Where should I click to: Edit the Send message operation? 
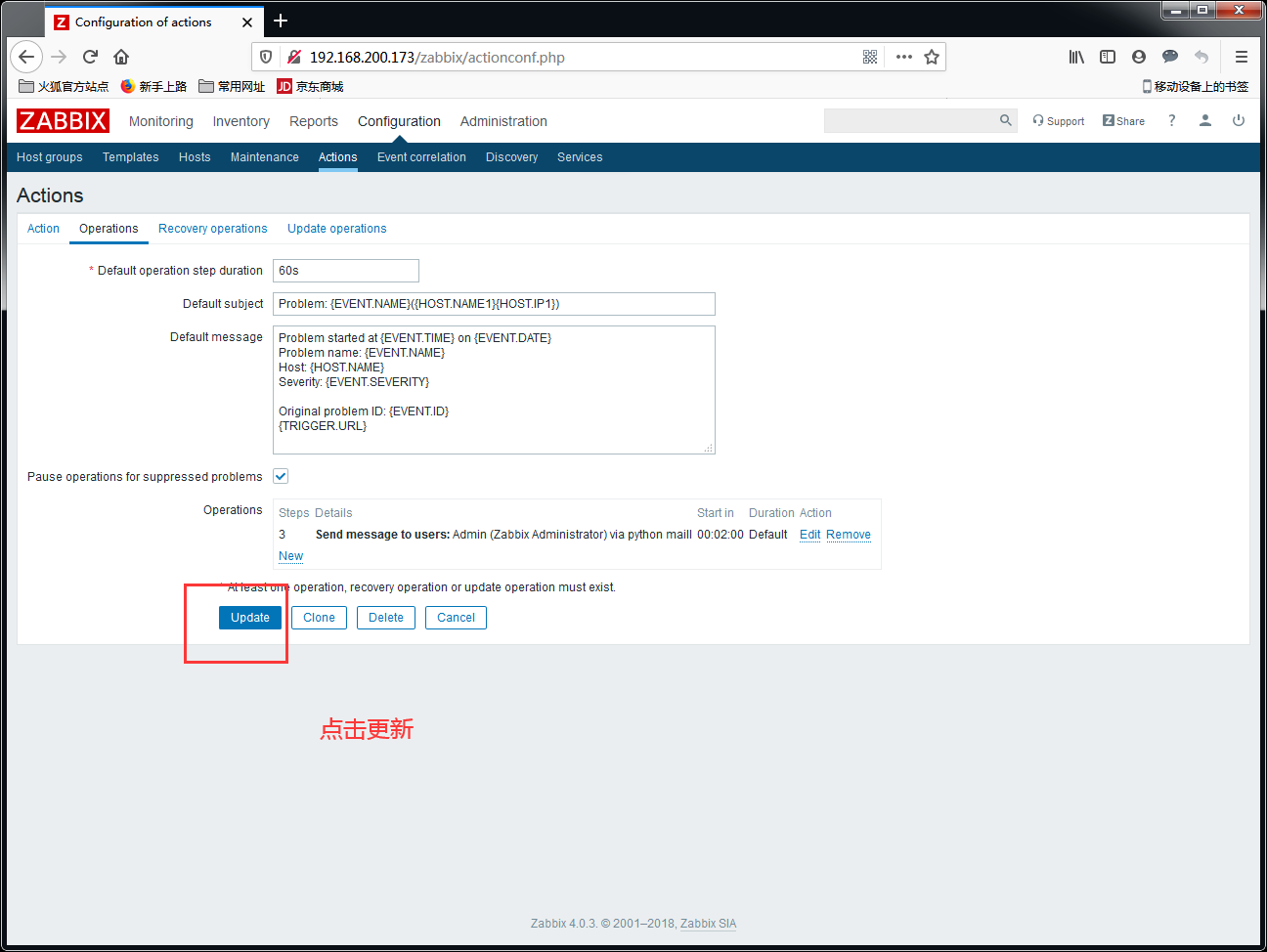[810, 535]
